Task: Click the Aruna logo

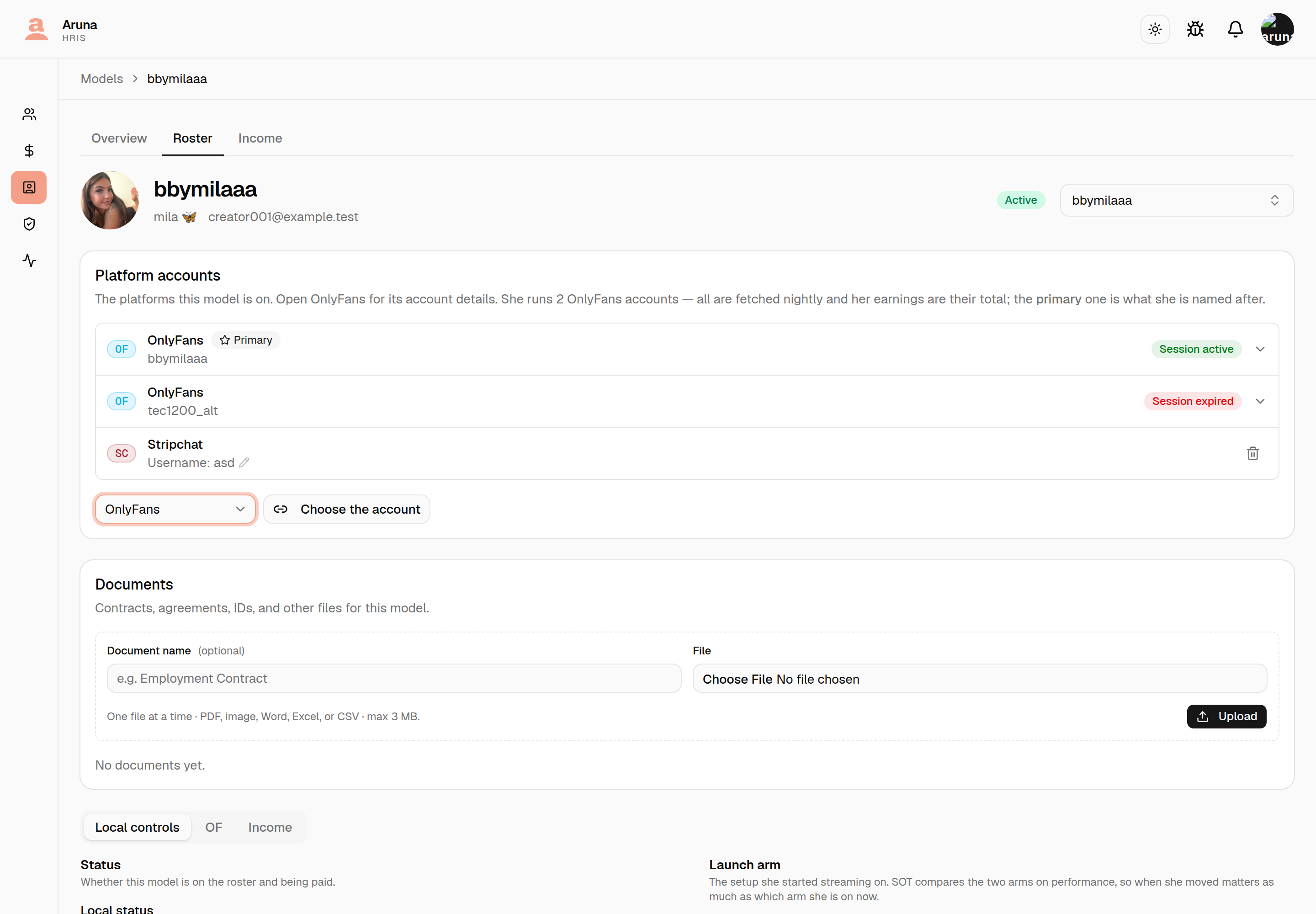Action: (37, 29)
